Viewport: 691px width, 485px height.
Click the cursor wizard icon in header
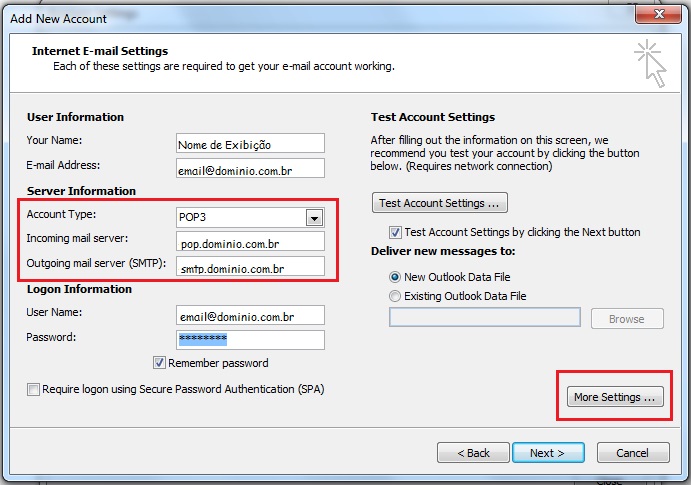(x=650, y=63)
